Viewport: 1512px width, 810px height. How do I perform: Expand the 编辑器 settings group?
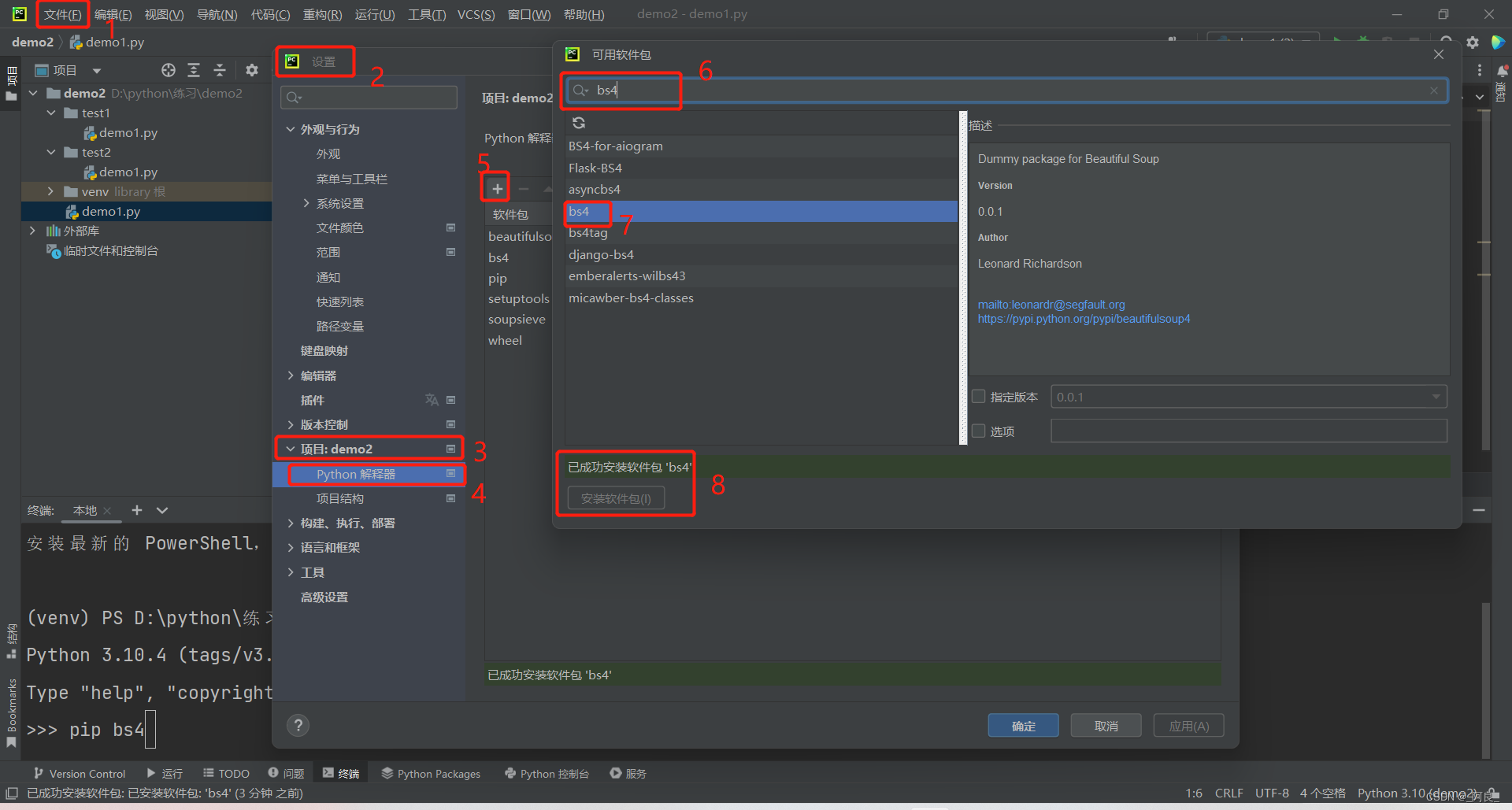[x=291, y=375]
